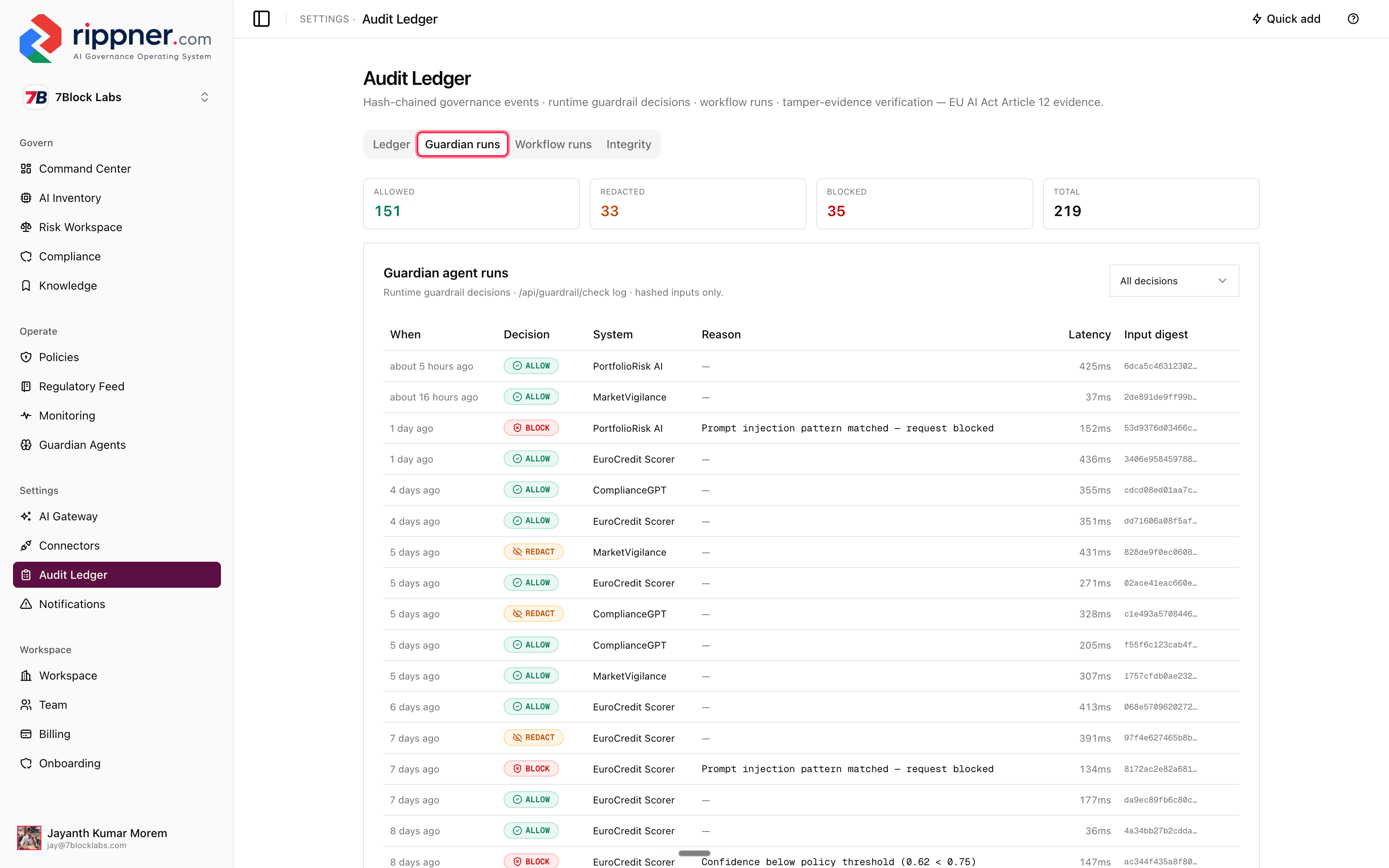Click the Allowed 151 stat card
The image size is (1389, 868).
coord(471,204)
